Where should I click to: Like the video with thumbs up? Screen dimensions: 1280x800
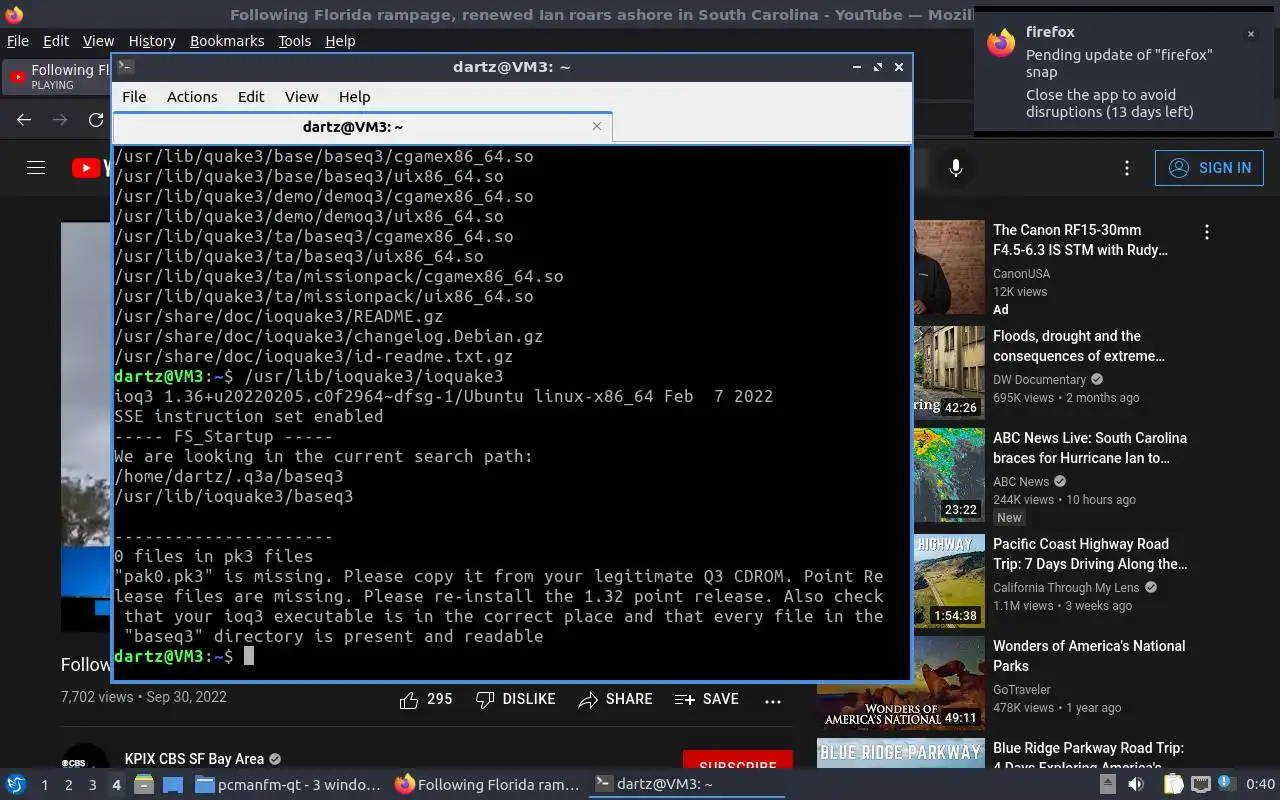pyautogui.click(x=426, y=699)
